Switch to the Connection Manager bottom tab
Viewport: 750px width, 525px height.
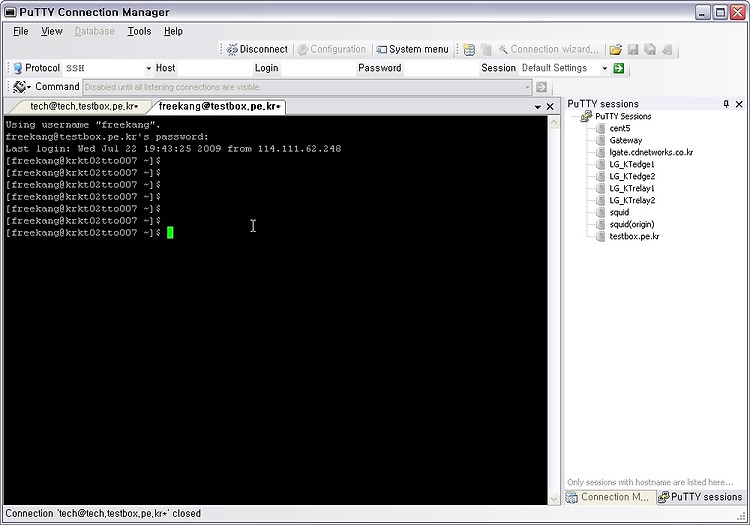[x=609, y=497]
